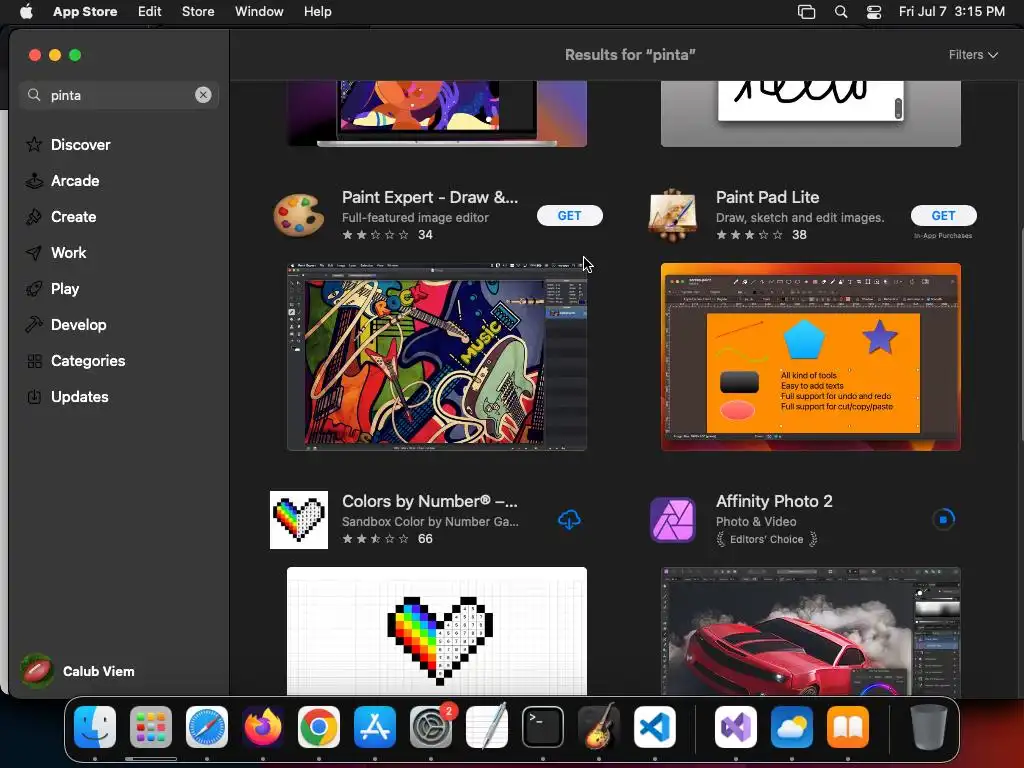Screen dimensions: 1024x768
Task: Open the Apple menu
Action: (26, 12)
